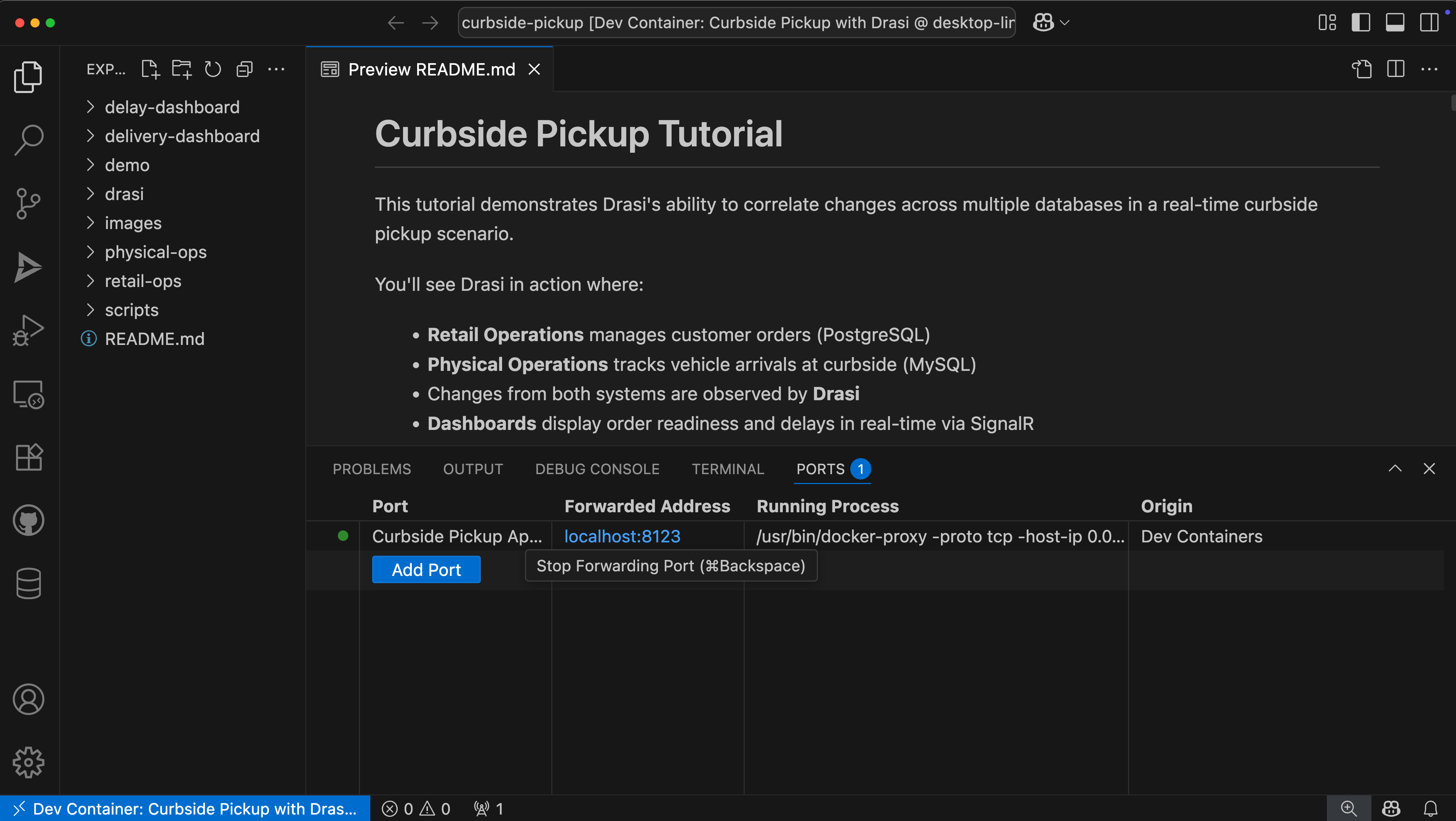Open the Copilot dropdown in the title bar
1456x821 pixels.
[x=1065, y=22]
